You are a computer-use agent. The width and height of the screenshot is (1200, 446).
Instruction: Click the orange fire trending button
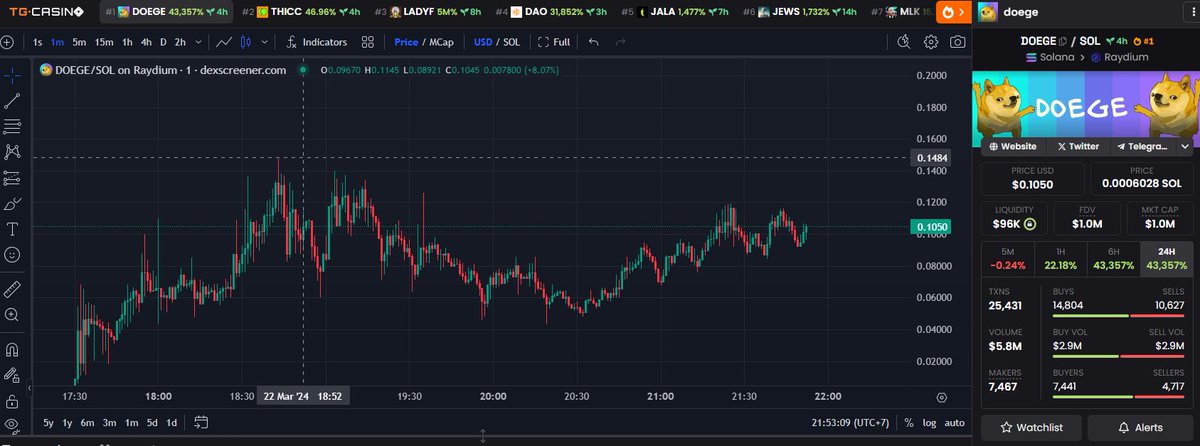pos(955,12)
